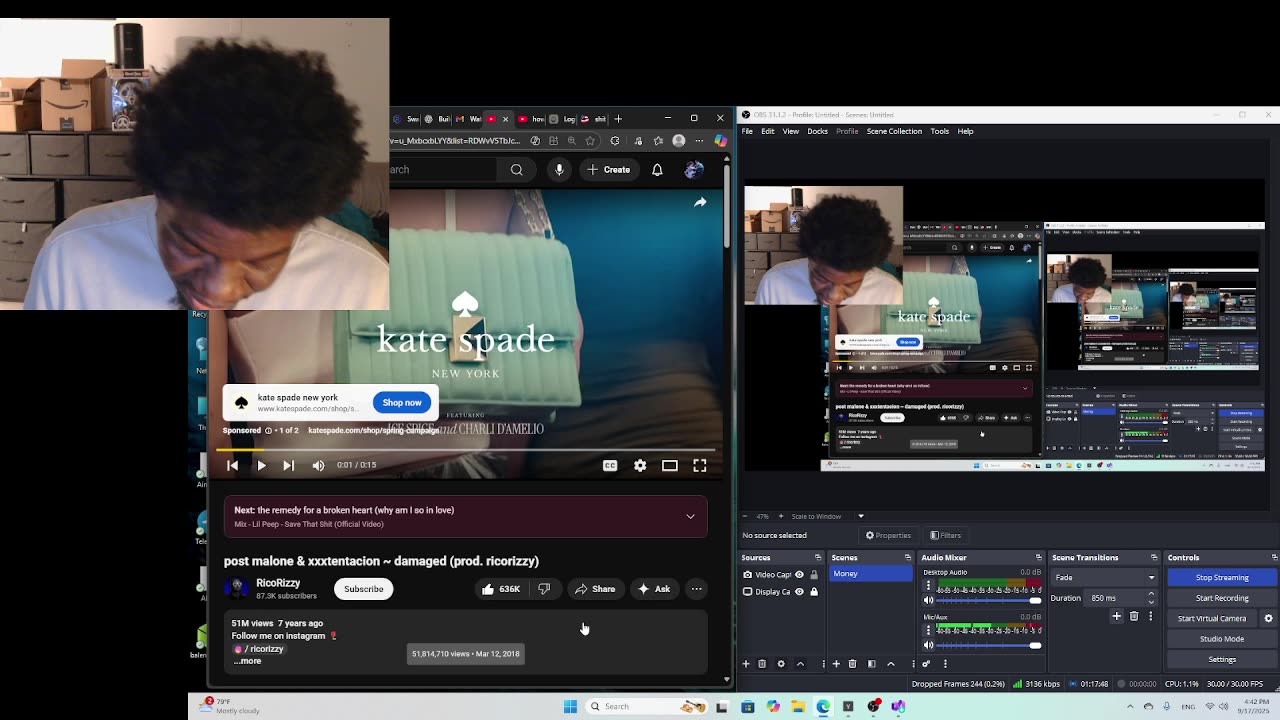Mute Desktop Audio in mixer
This screenshot has width=1280, height=720.
[x=928, y=600]
